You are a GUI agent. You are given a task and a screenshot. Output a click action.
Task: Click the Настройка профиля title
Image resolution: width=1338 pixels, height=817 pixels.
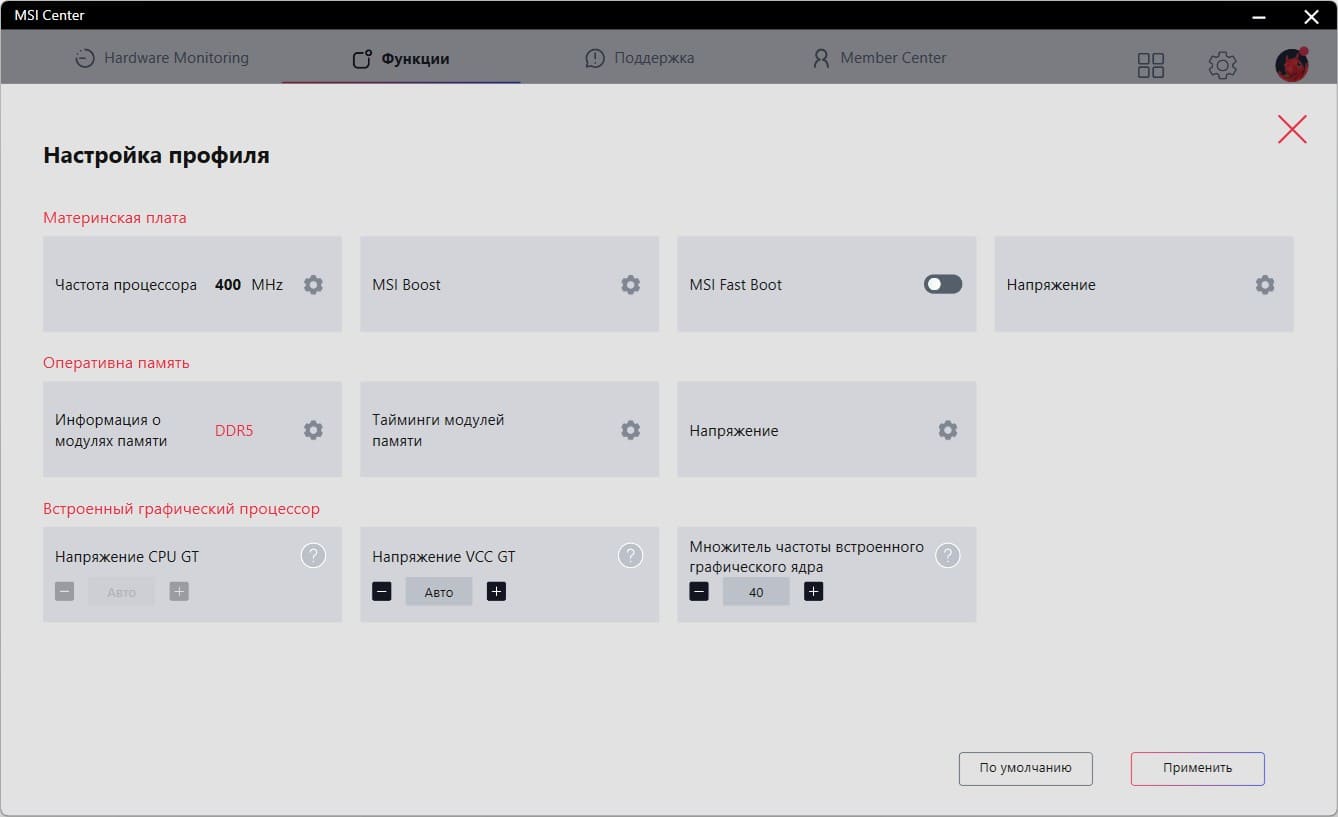click(156, 155)
